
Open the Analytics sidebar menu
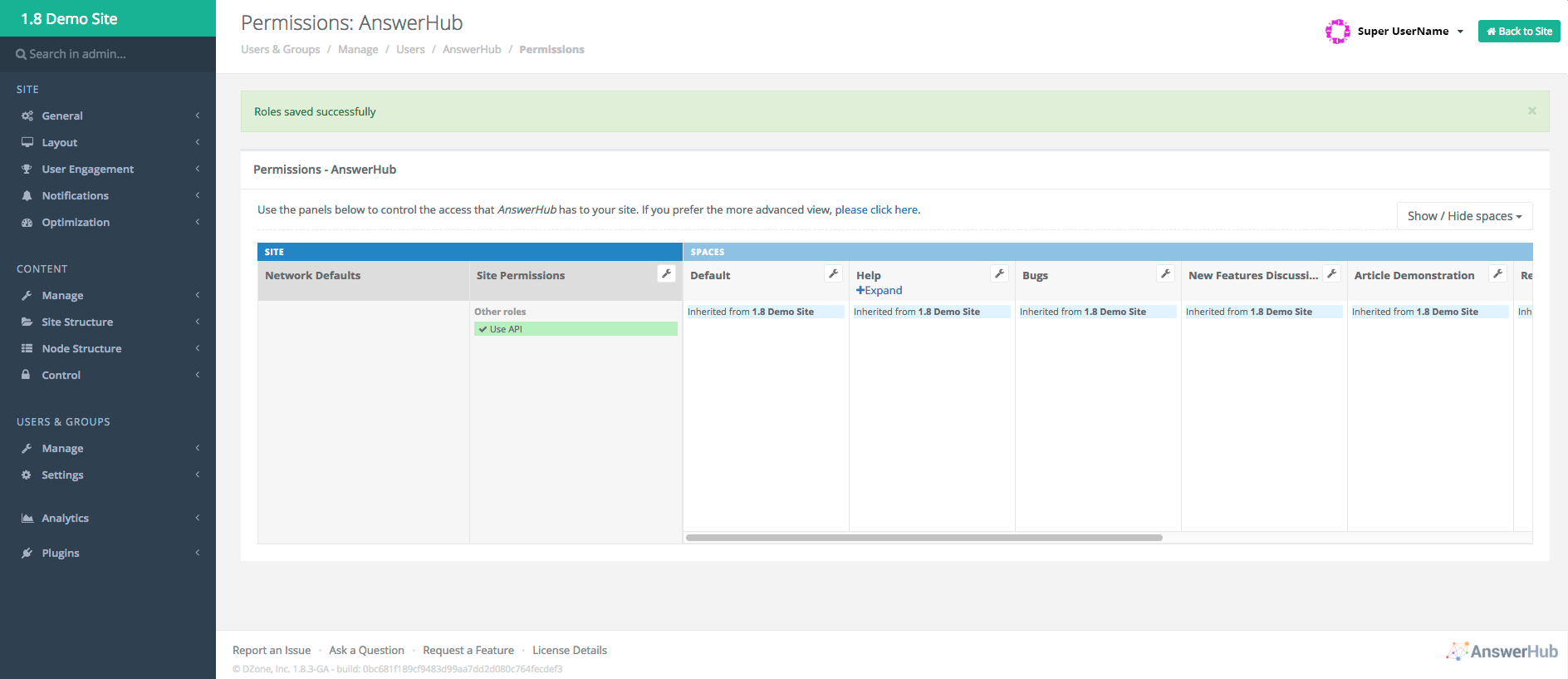108,519
